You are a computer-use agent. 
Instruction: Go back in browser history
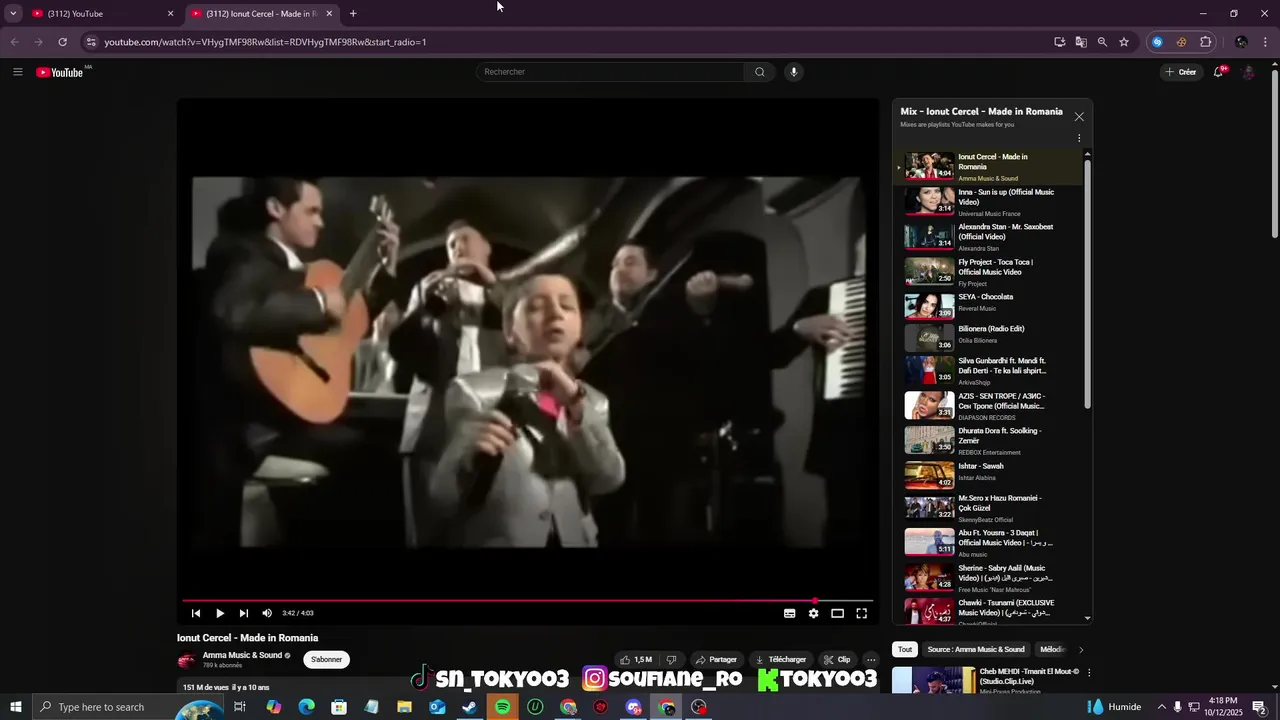pos(14,42)
